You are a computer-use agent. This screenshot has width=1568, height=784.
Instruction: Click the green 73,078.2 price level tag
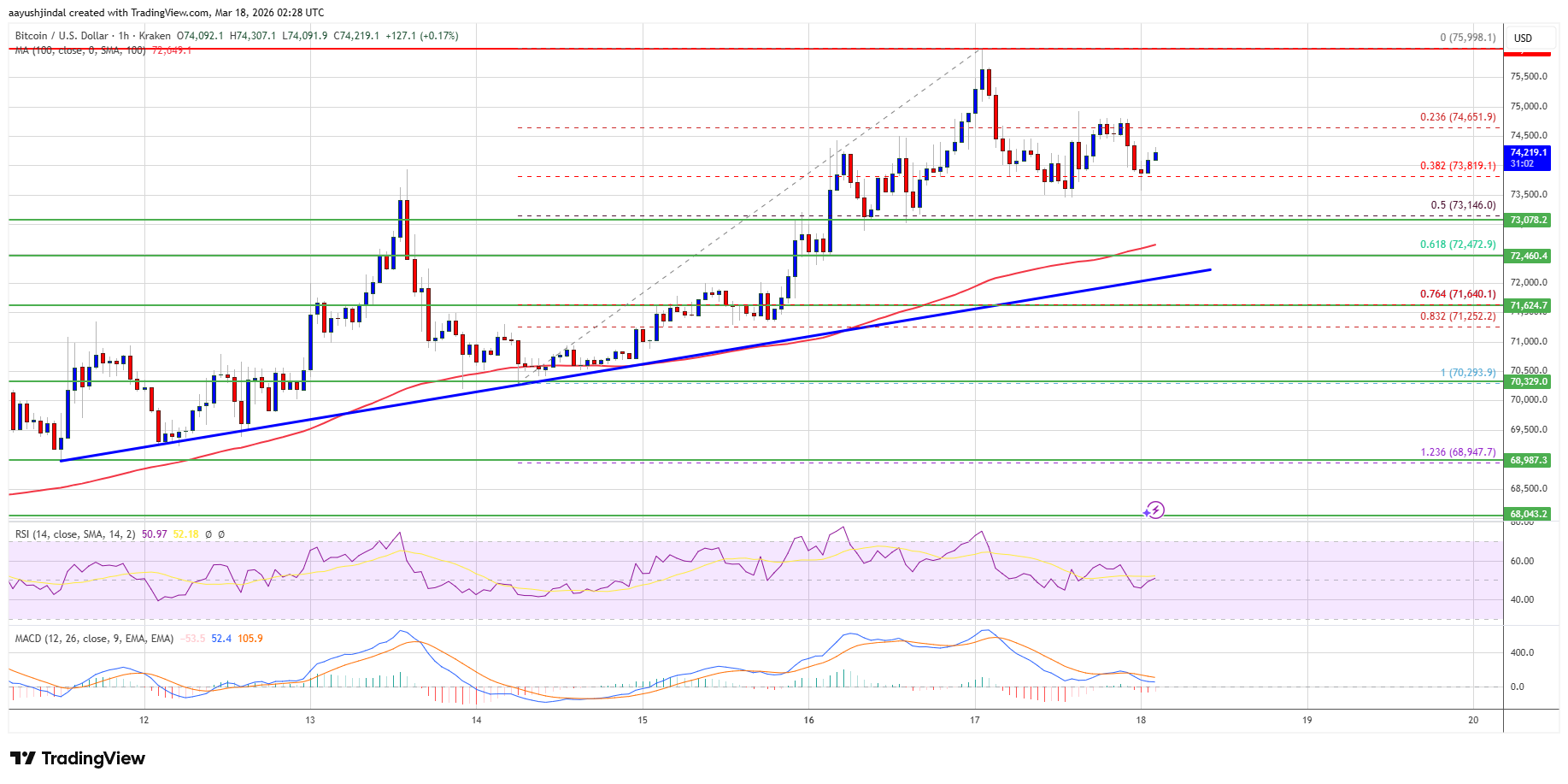[x=1528, y=221]
